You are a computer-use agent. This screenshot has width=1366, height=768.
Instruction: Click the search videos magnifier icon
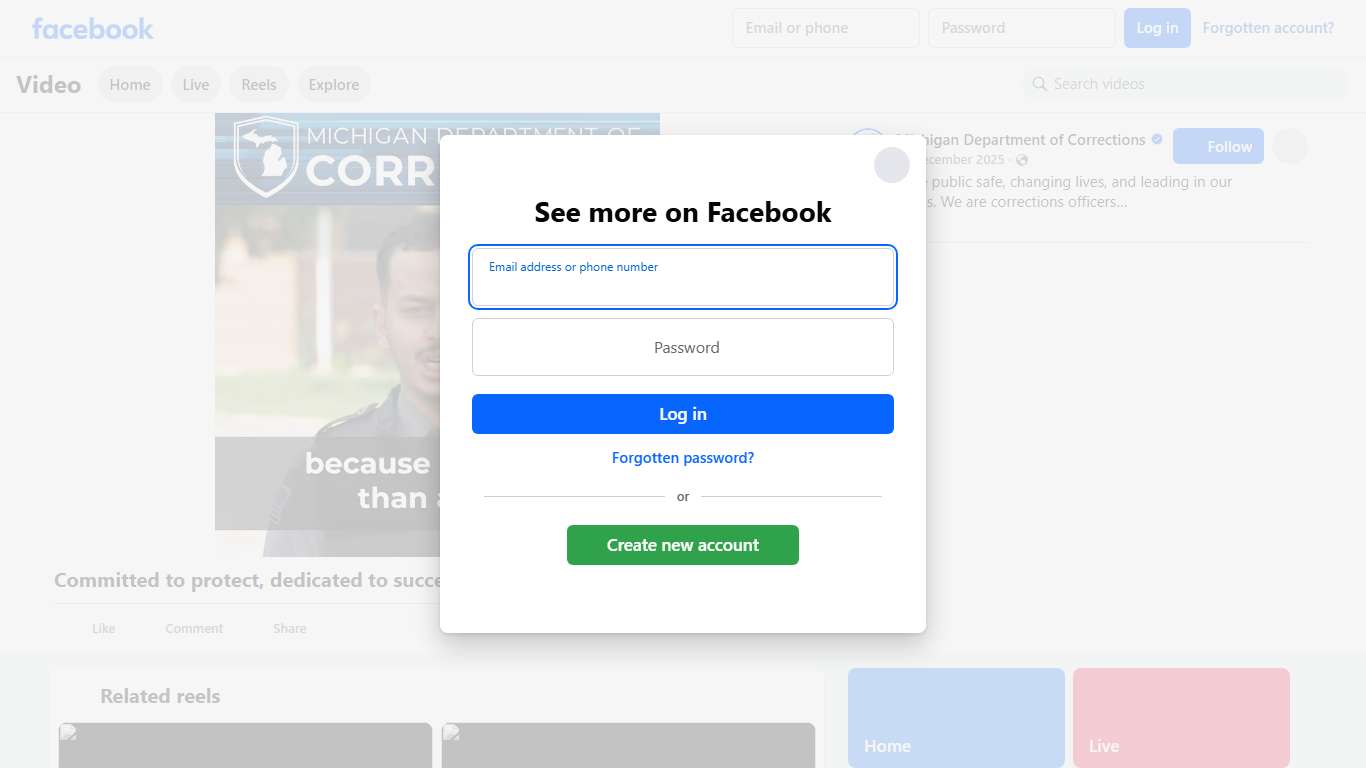click(1040, 84)
